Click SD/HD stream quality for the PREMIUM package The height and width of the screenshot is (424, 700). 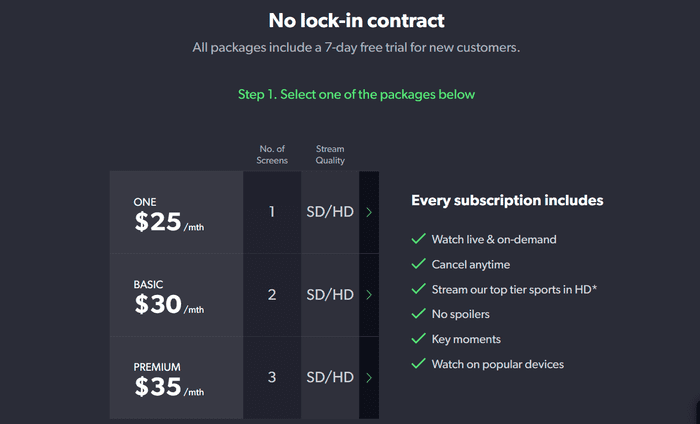(x=330, y=377)
